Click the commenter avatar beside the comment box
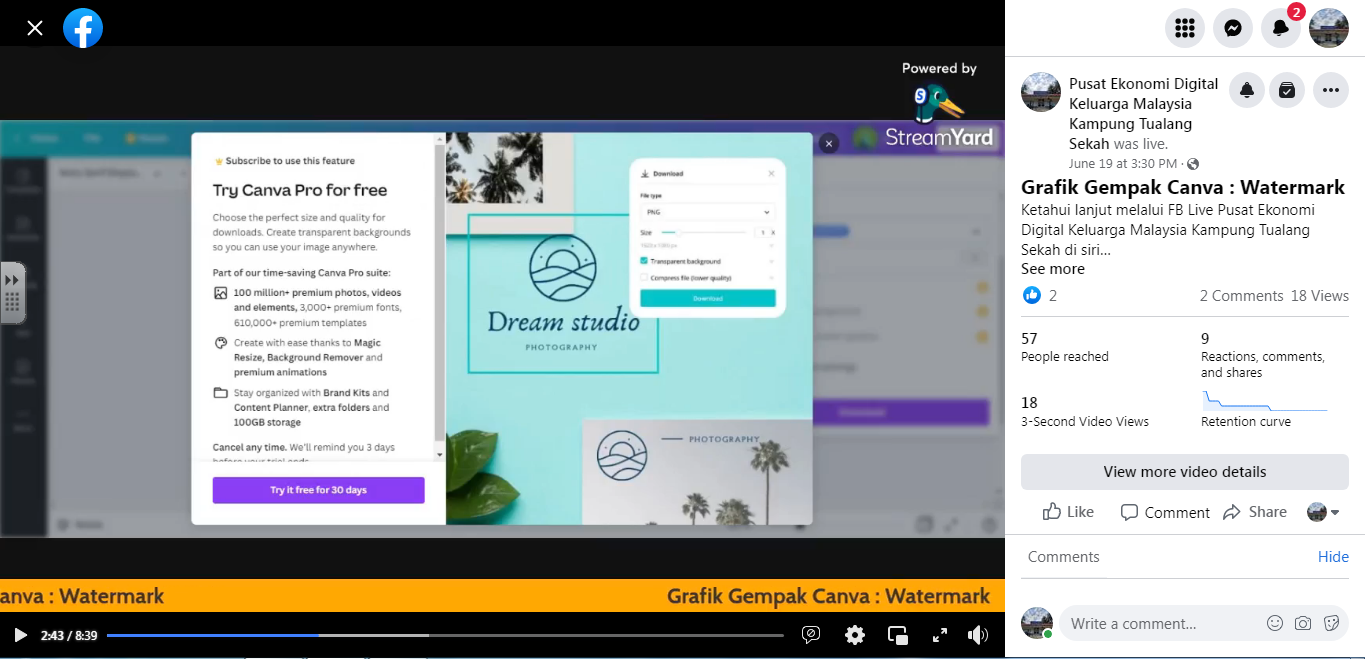This screenshot has width=1365, height=659. coord(1037,623)
